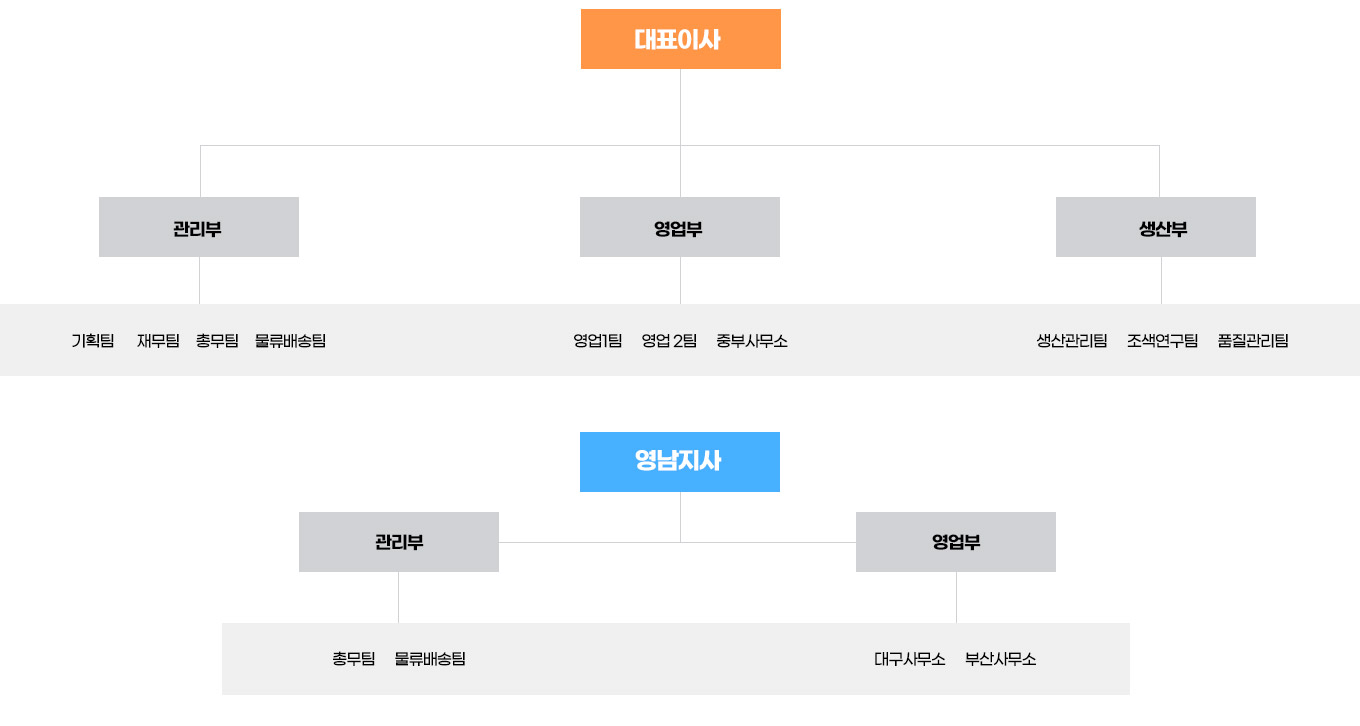Click the 조색연구팀 label
The height and width of the screenshot is (726, 1360).
click(1162, 341)
